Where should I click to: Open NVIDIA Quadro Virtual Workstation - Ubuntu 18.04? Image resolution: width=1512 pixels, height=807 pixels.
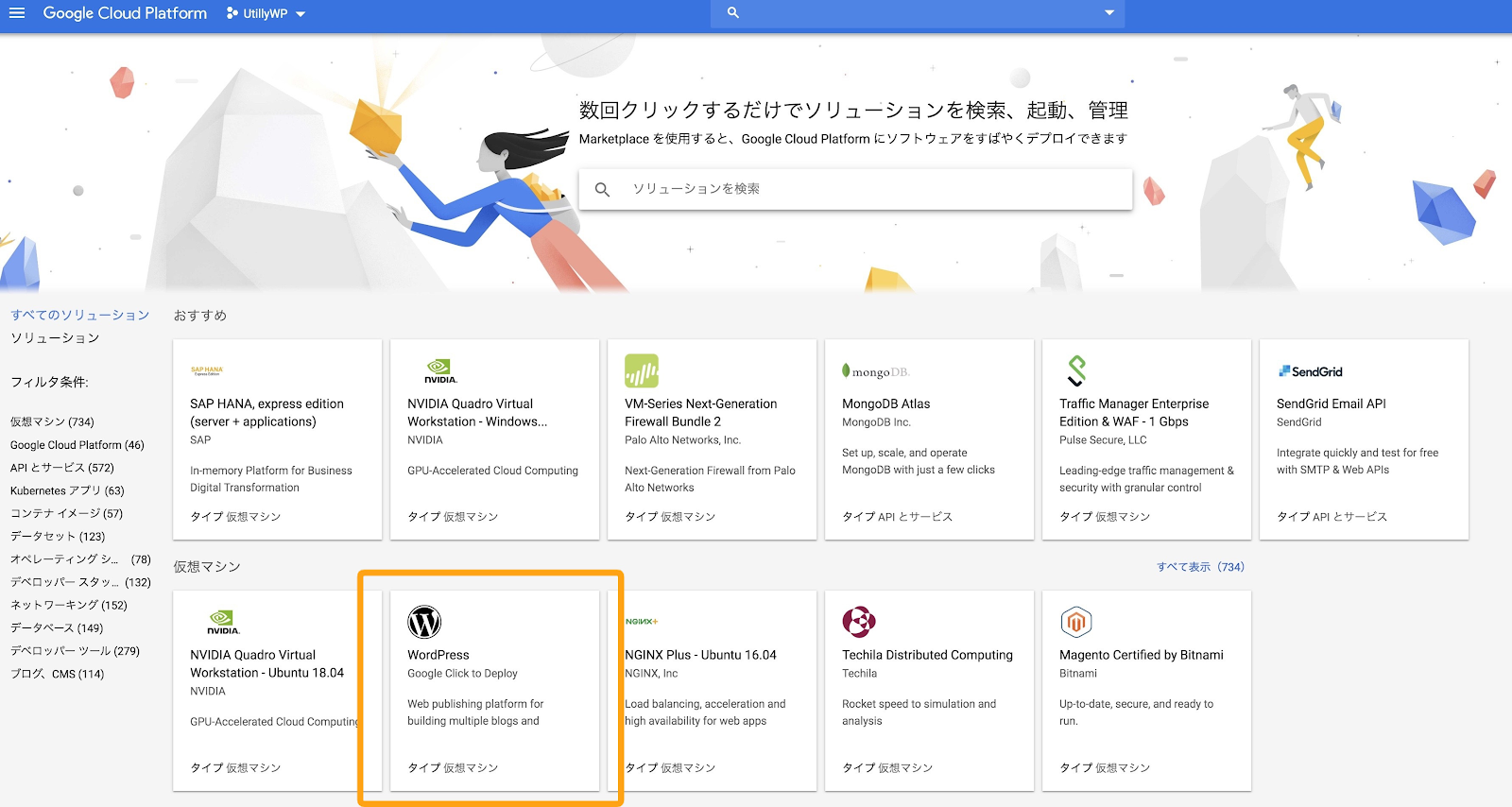(x=267, y=664)
